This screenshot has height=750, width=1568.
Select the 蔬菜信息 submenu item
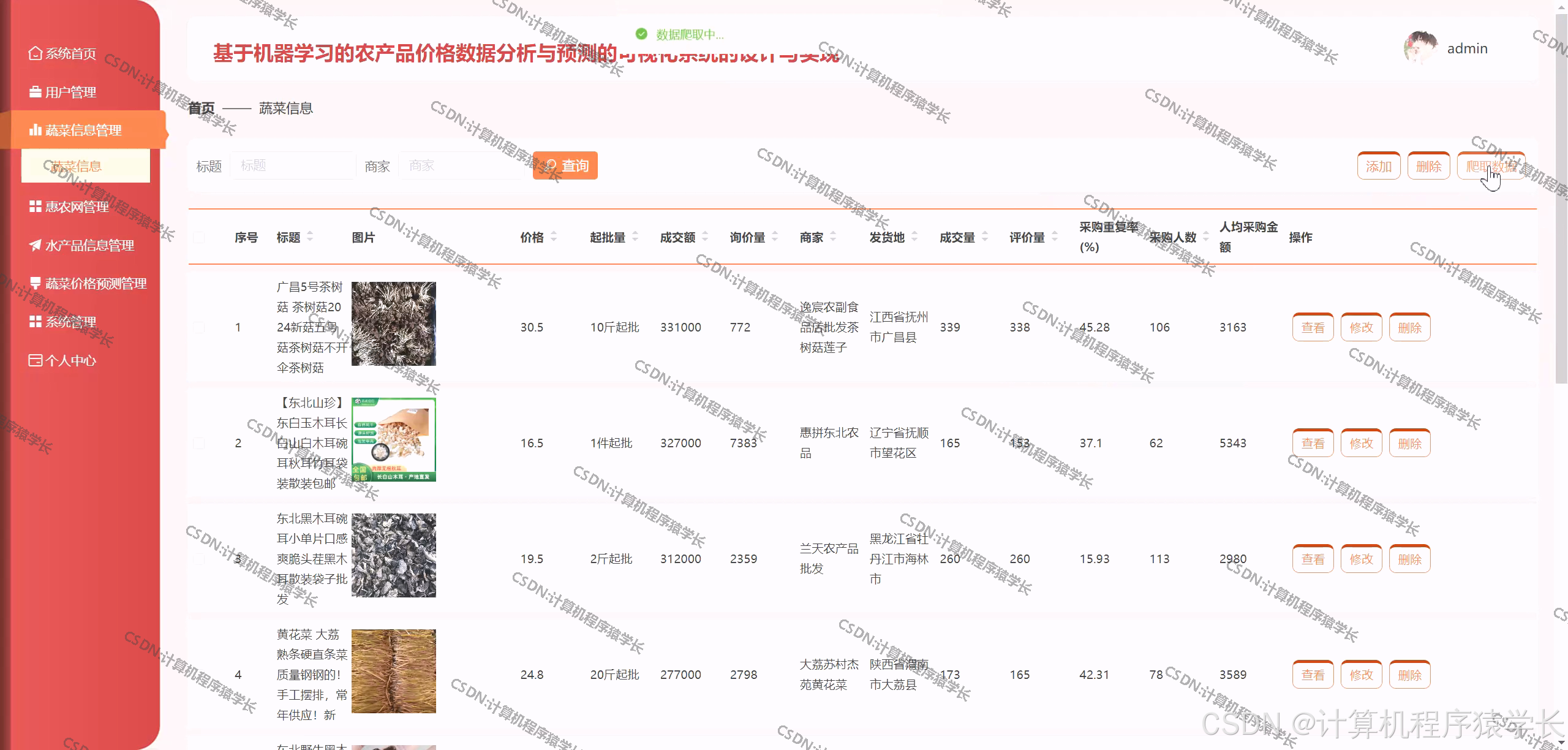tap(86, 166)
